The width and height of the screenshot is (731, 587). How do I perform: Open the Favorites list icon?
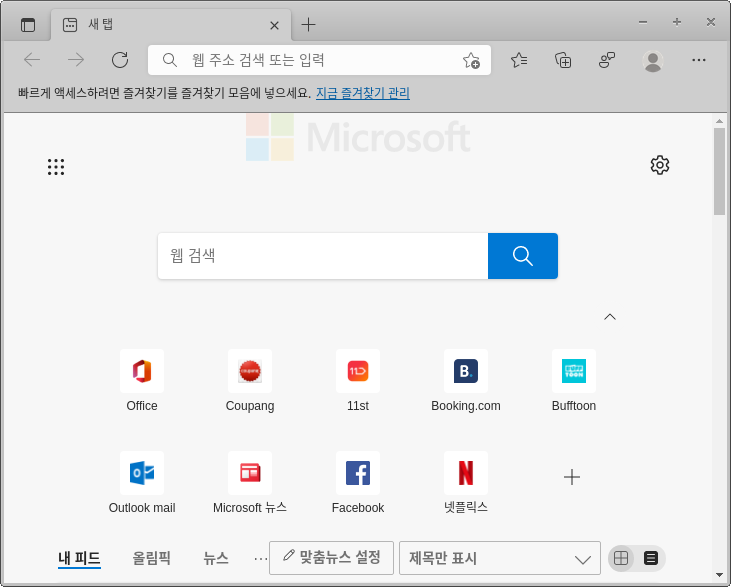click(519, 60)
